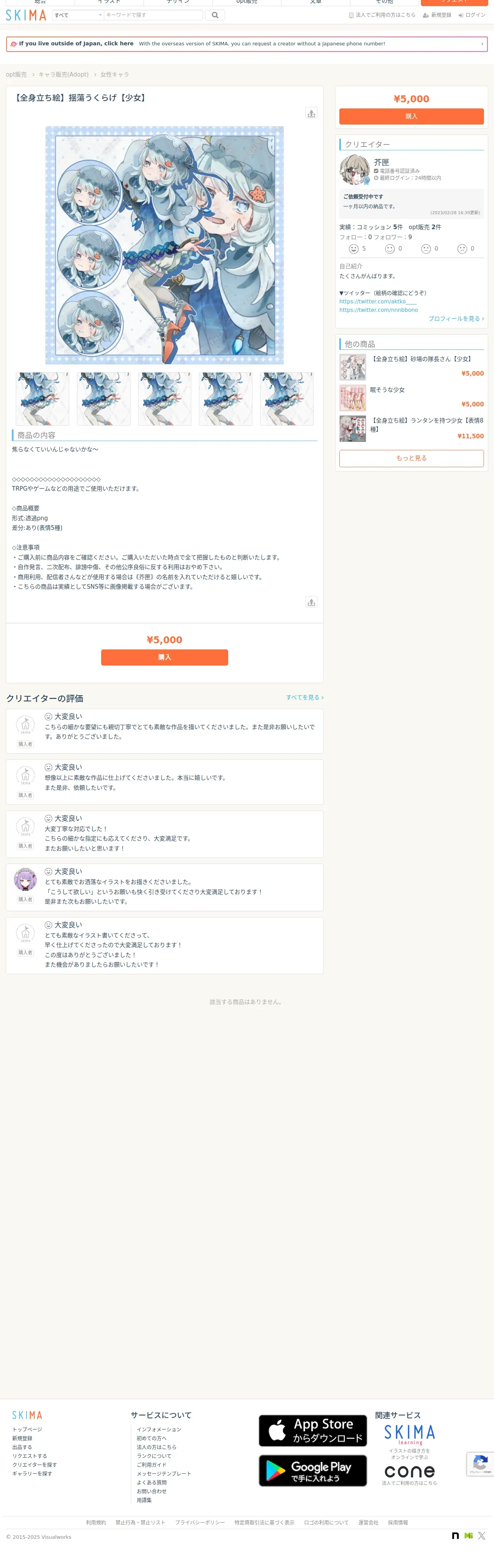
Task: Click the 購入 button below the description
Action: coord(164,657)
